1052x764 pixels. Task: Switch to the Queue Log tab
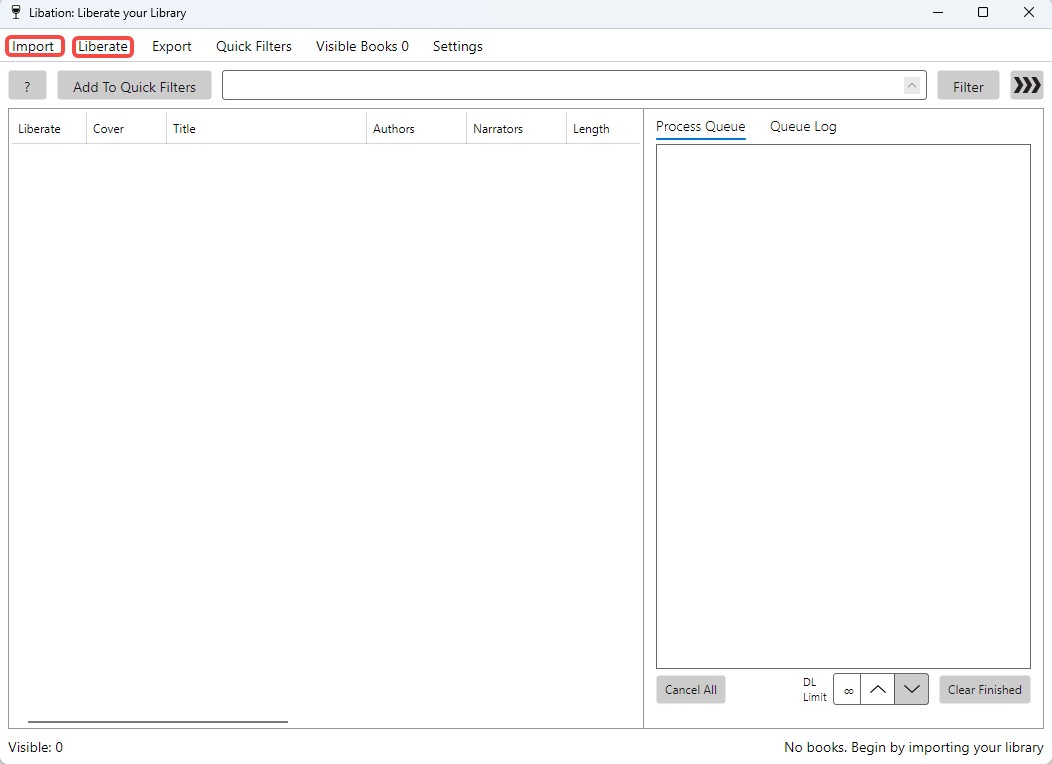tap(803, 127)
